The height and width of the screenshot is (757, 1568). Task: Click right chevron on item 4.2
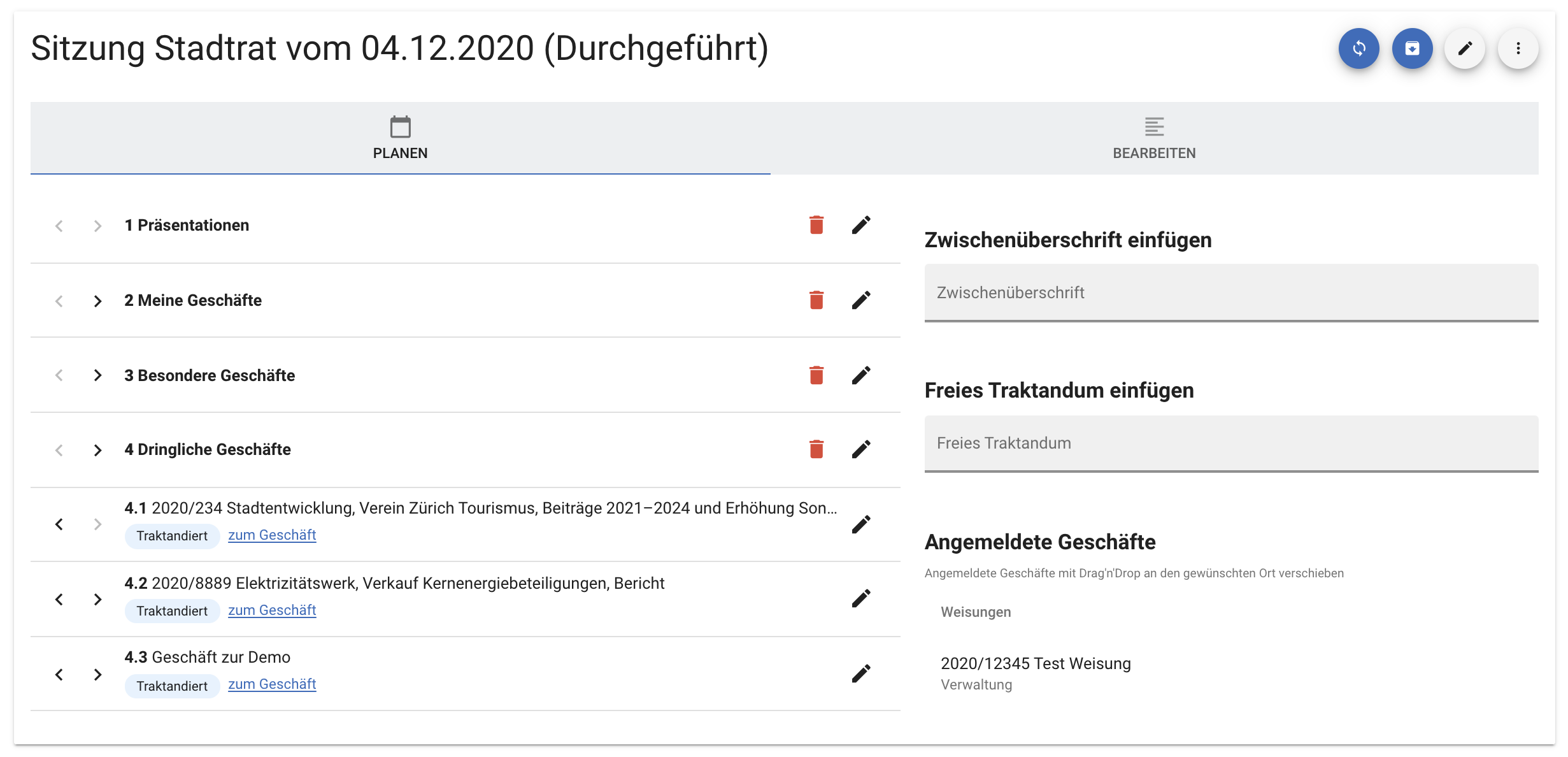[x=97, y=600]
